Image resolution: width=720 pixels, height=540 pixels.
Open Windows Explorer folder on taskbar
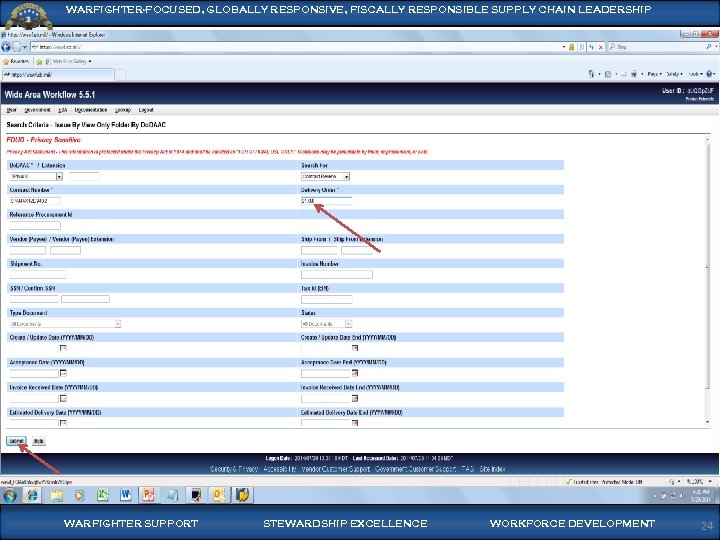coord(56,495)
